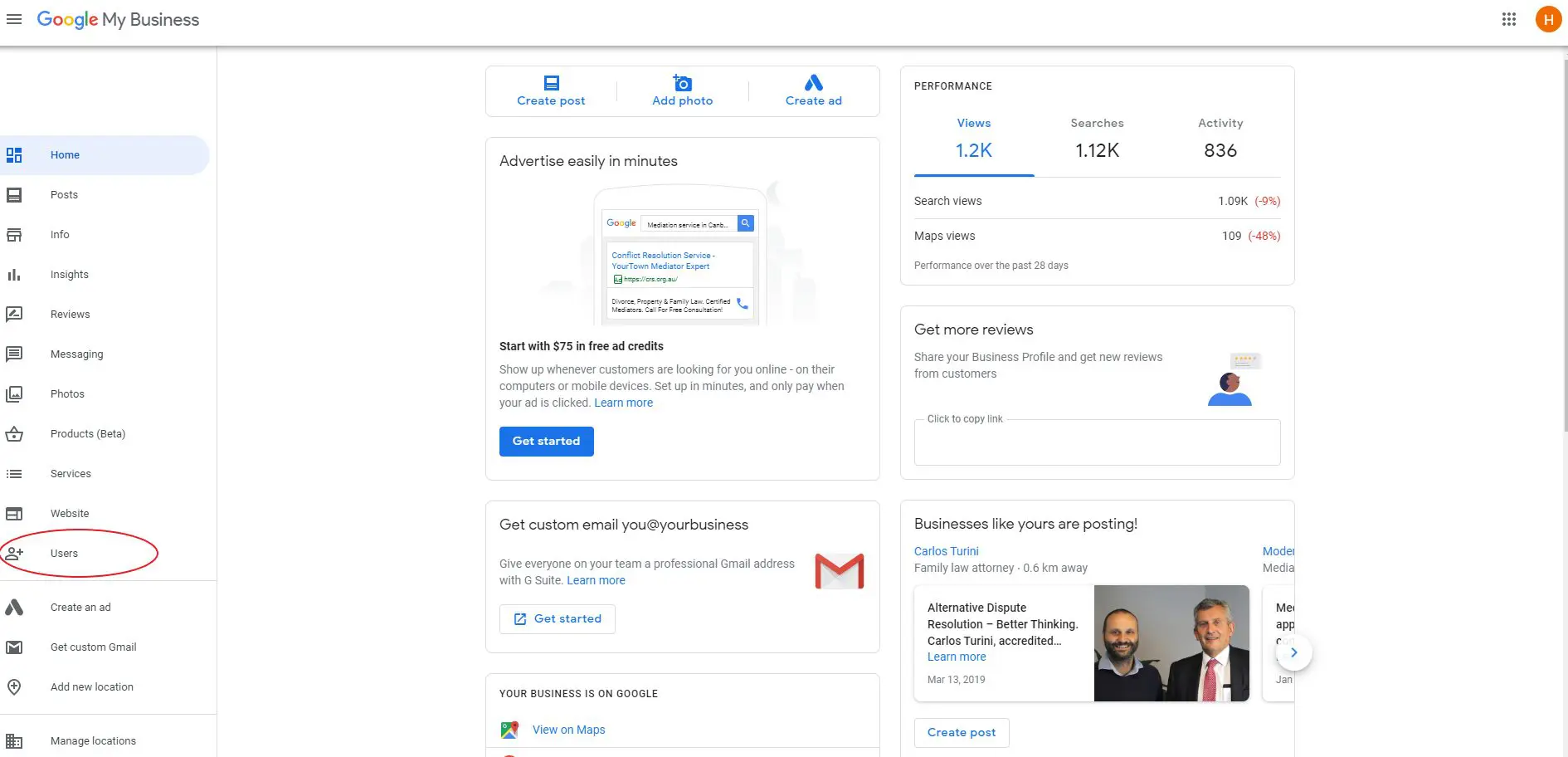Click the Google My Business logo
Image resolution: width=1568 pixels, height=757 pixels.
point(118,20)
